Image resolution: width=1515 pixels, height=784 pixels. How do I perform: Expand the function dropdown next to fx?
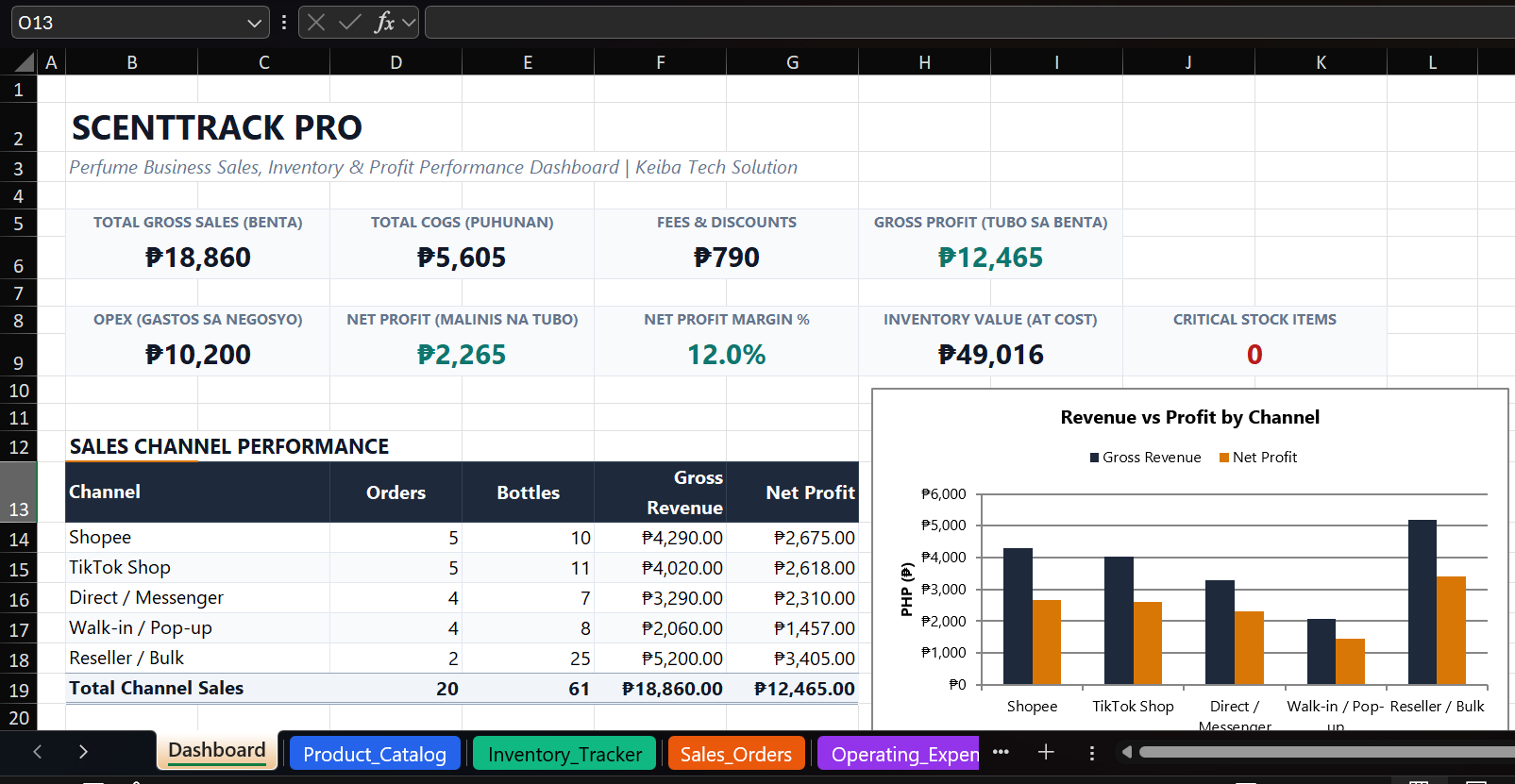pyautogui.click(x=409, y=23)
